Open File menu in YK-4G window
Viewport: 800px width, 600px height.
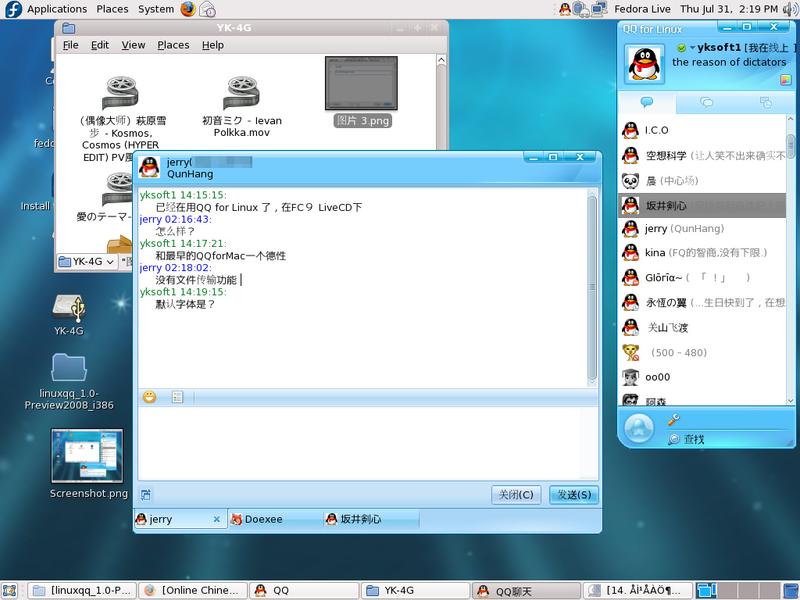point(70,45)
